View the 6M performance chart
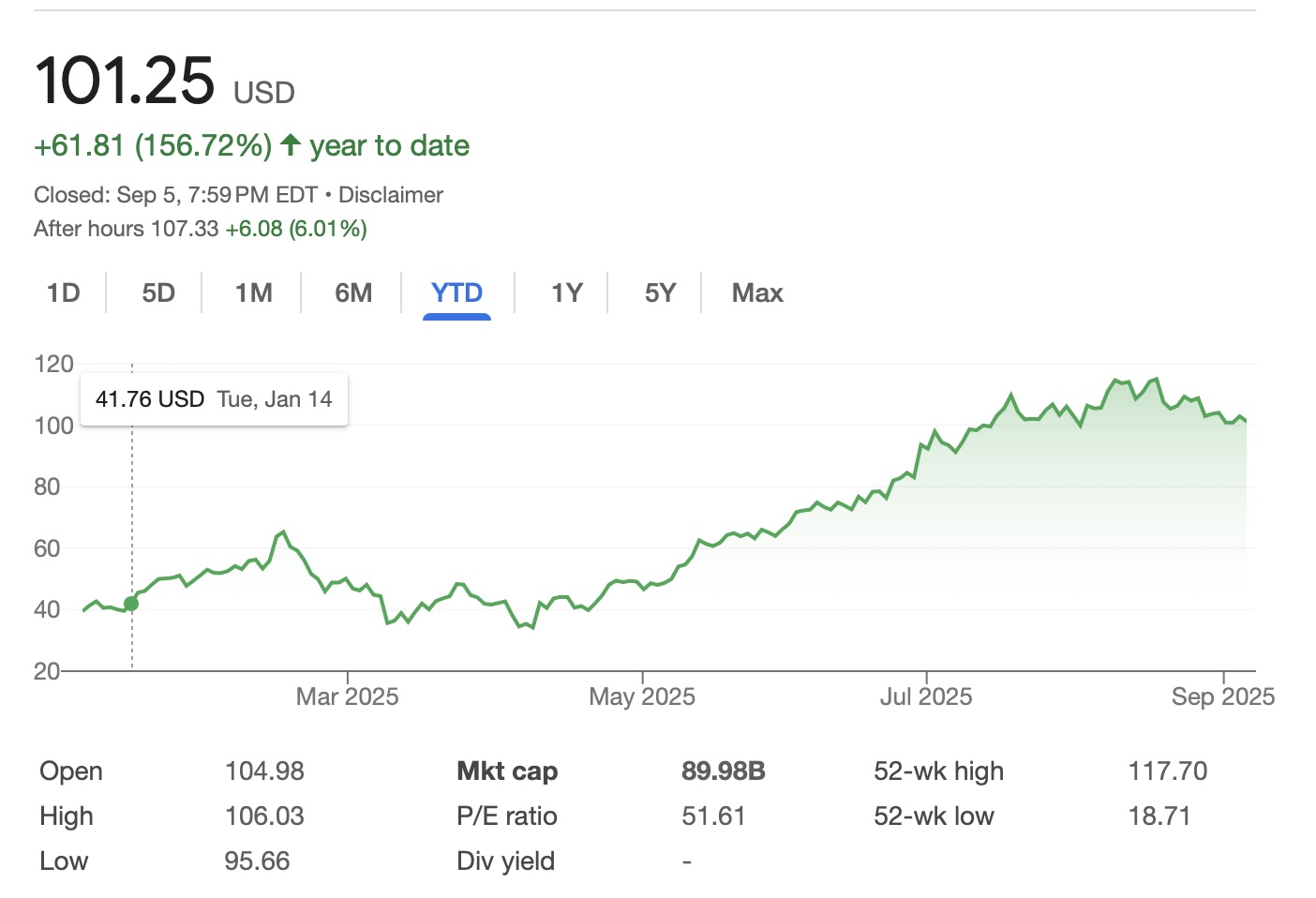1316x898 pixels. pyautogui.click(x=352, y=292)
